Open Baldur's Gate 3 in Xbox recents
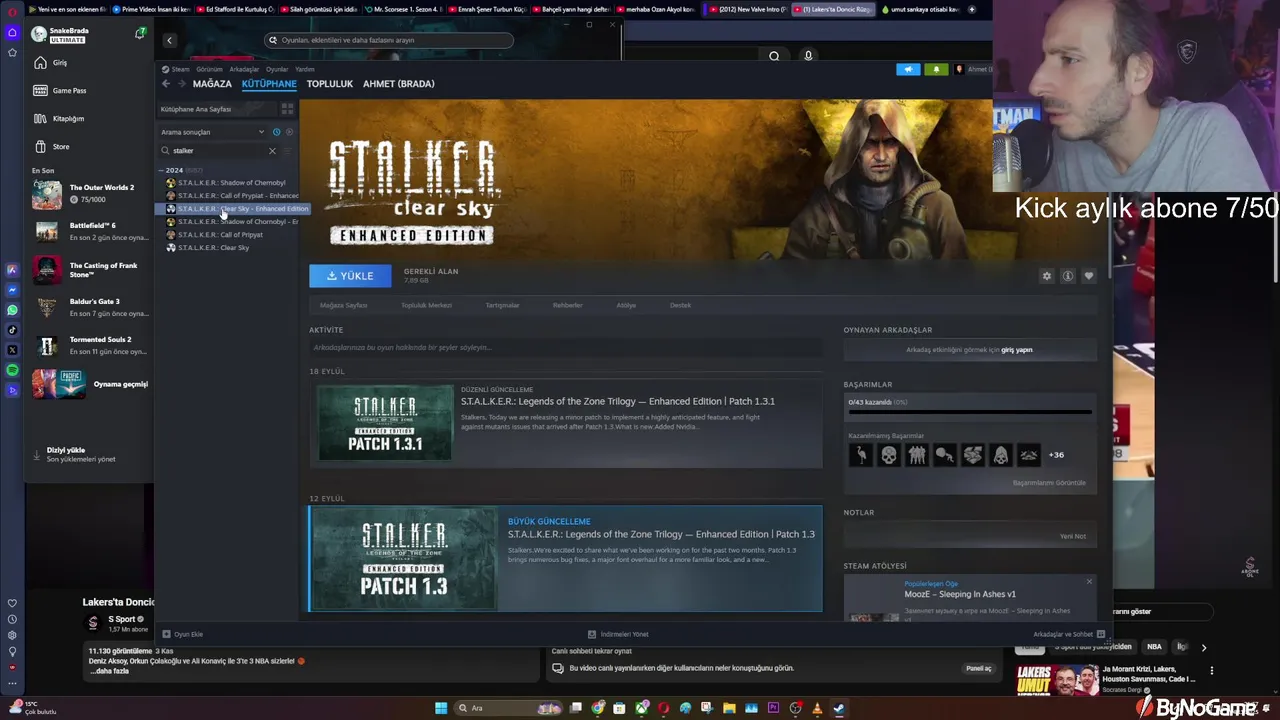 [x=90, y=307]
